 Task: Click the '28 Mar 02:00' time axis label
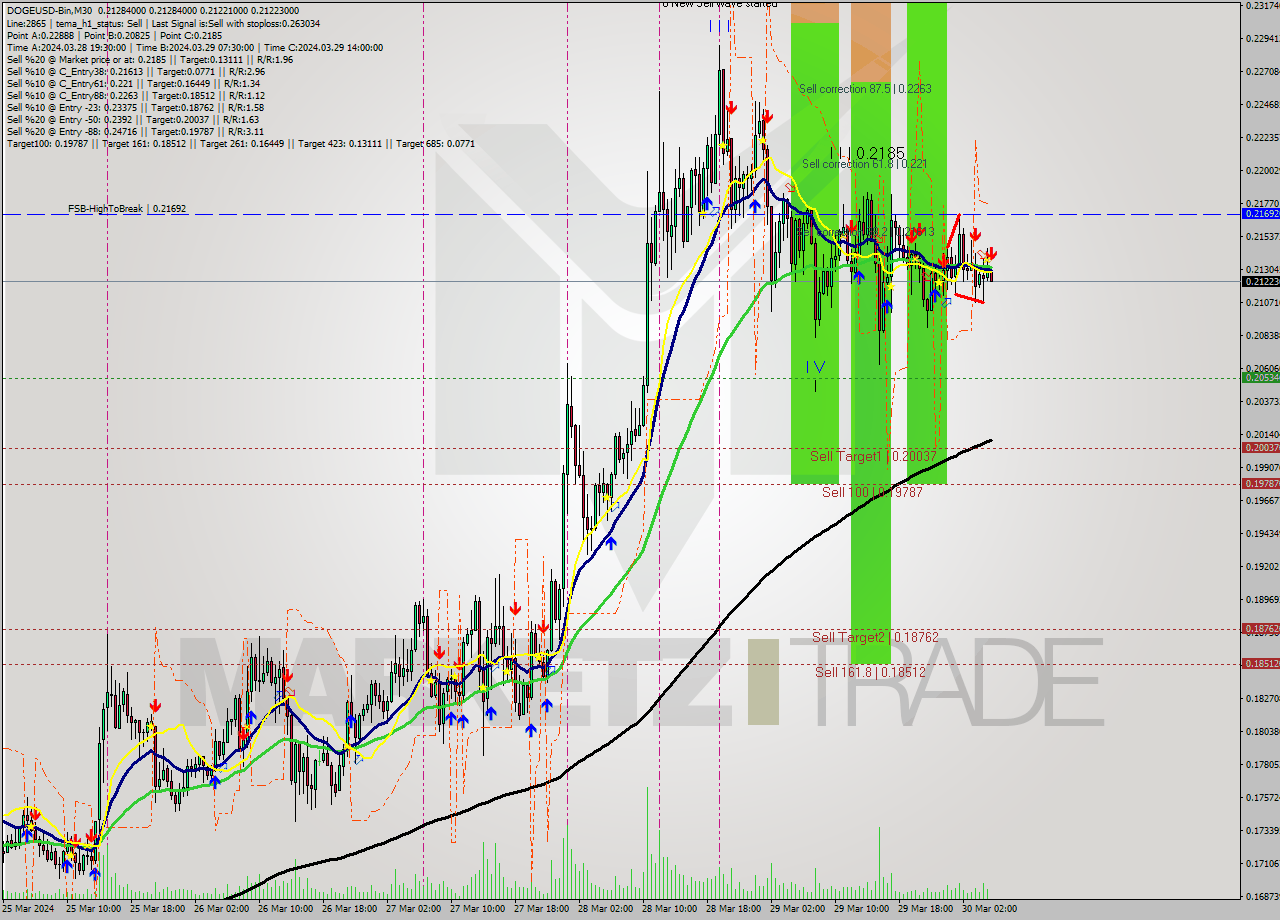pos(605,909)
